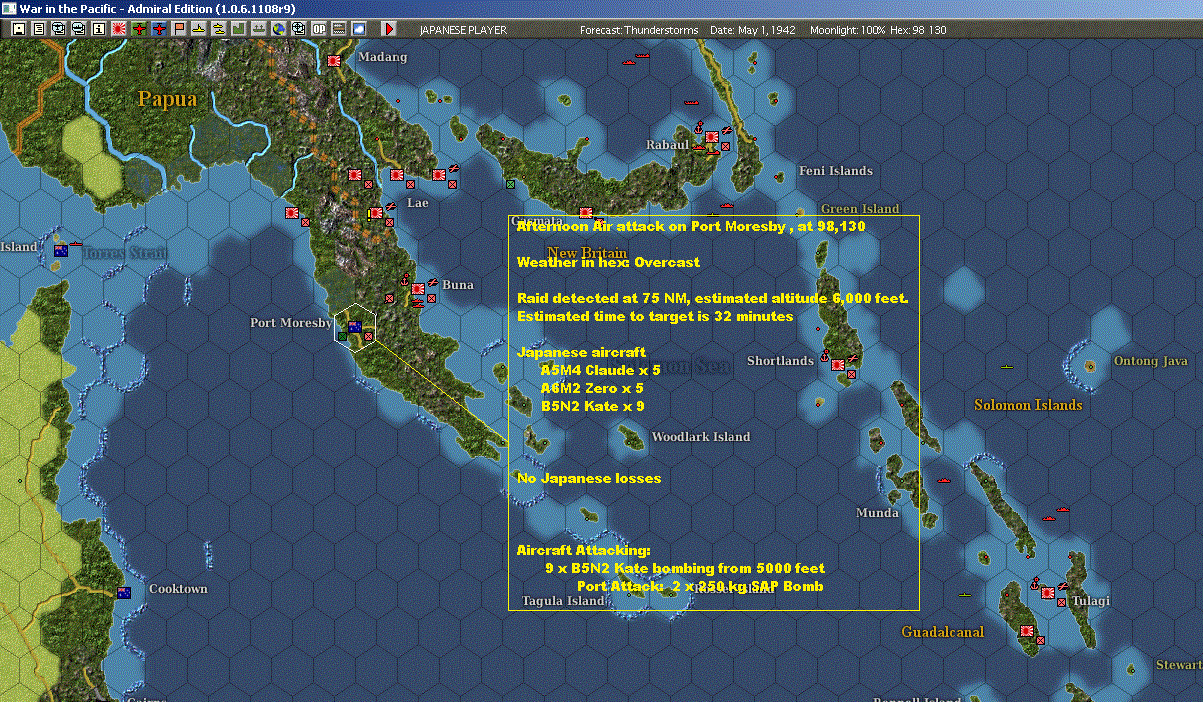1203x702 pixels.
Task: Click the crosshair target toolbar icon
Action: click(x=299, y=29)
